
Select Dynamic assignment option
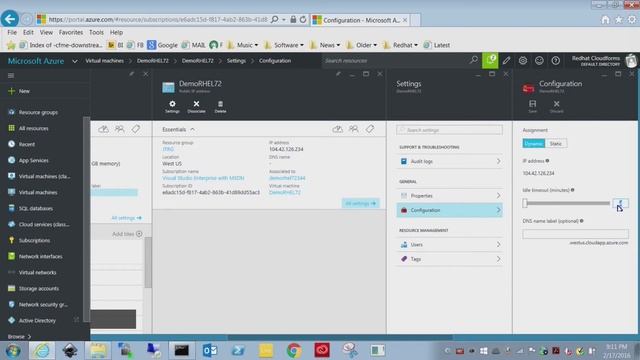click(x=533, y=144)
